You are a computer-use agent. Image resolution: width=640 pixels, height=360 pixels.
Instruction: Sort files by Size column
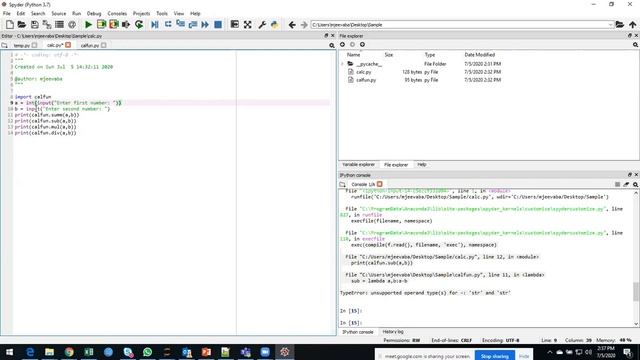tap(389, 55)
